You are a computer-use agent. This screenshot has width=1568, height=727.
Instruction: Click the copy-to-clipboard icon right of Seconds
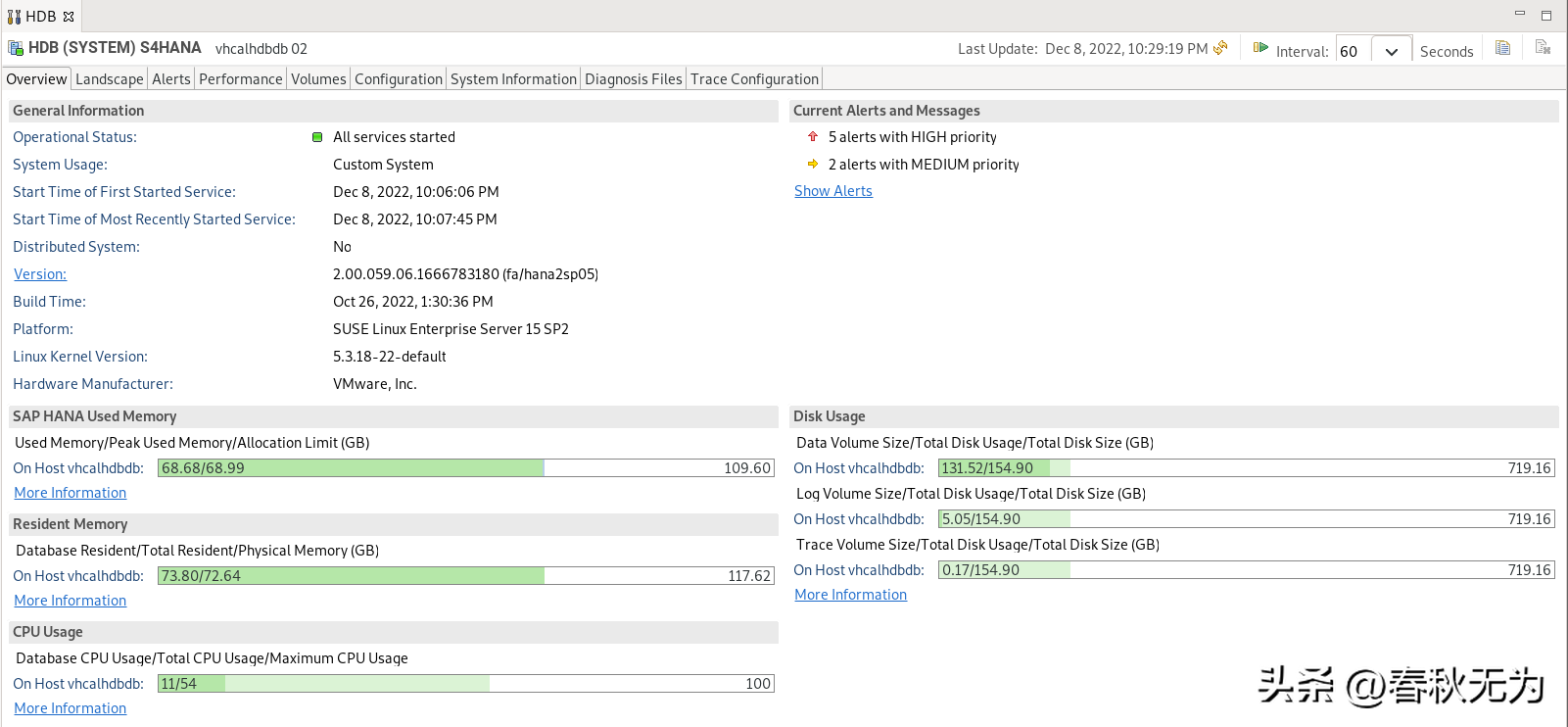[x=1502, y=48]
